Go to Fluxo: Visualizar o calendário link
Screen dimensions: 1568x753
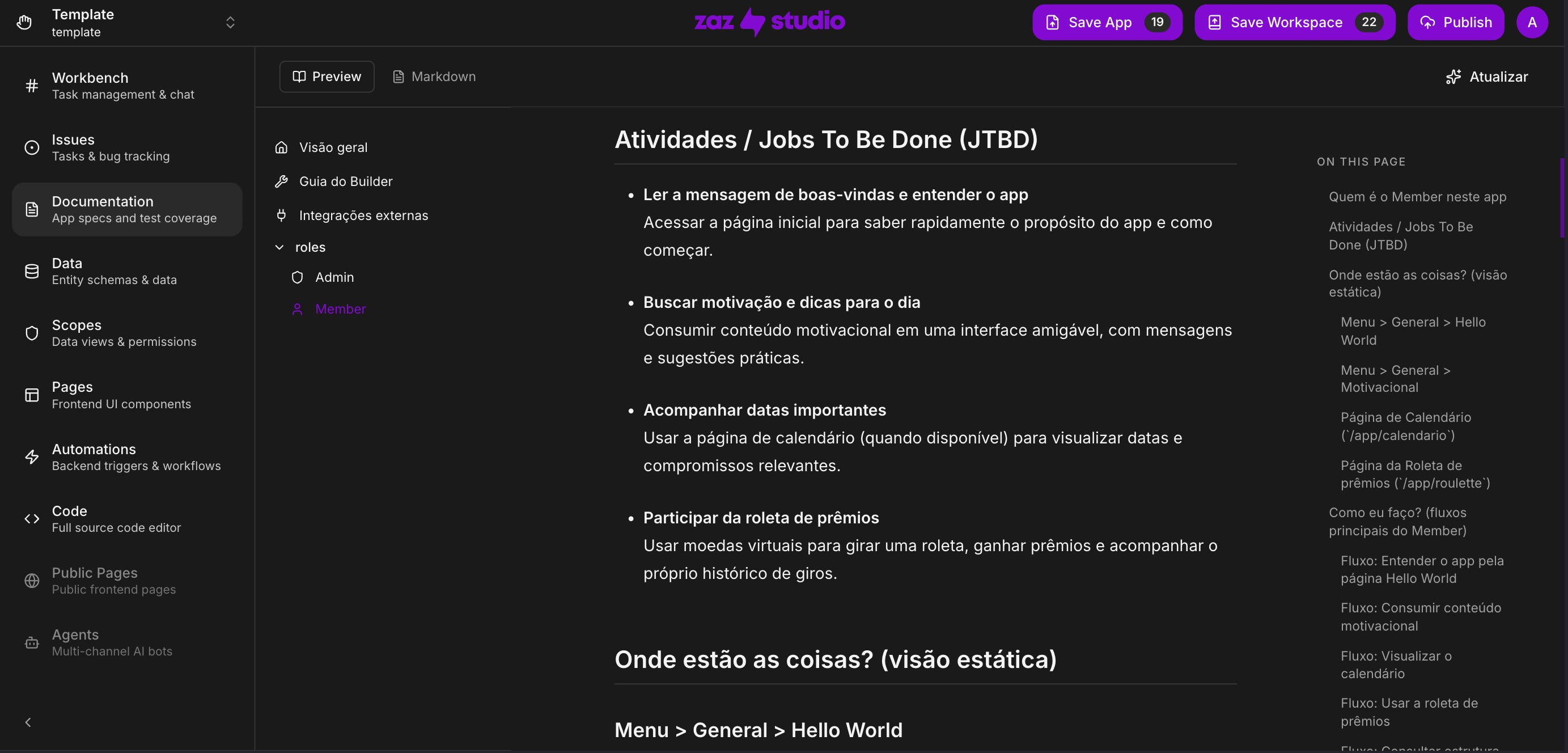[1396, 665]
